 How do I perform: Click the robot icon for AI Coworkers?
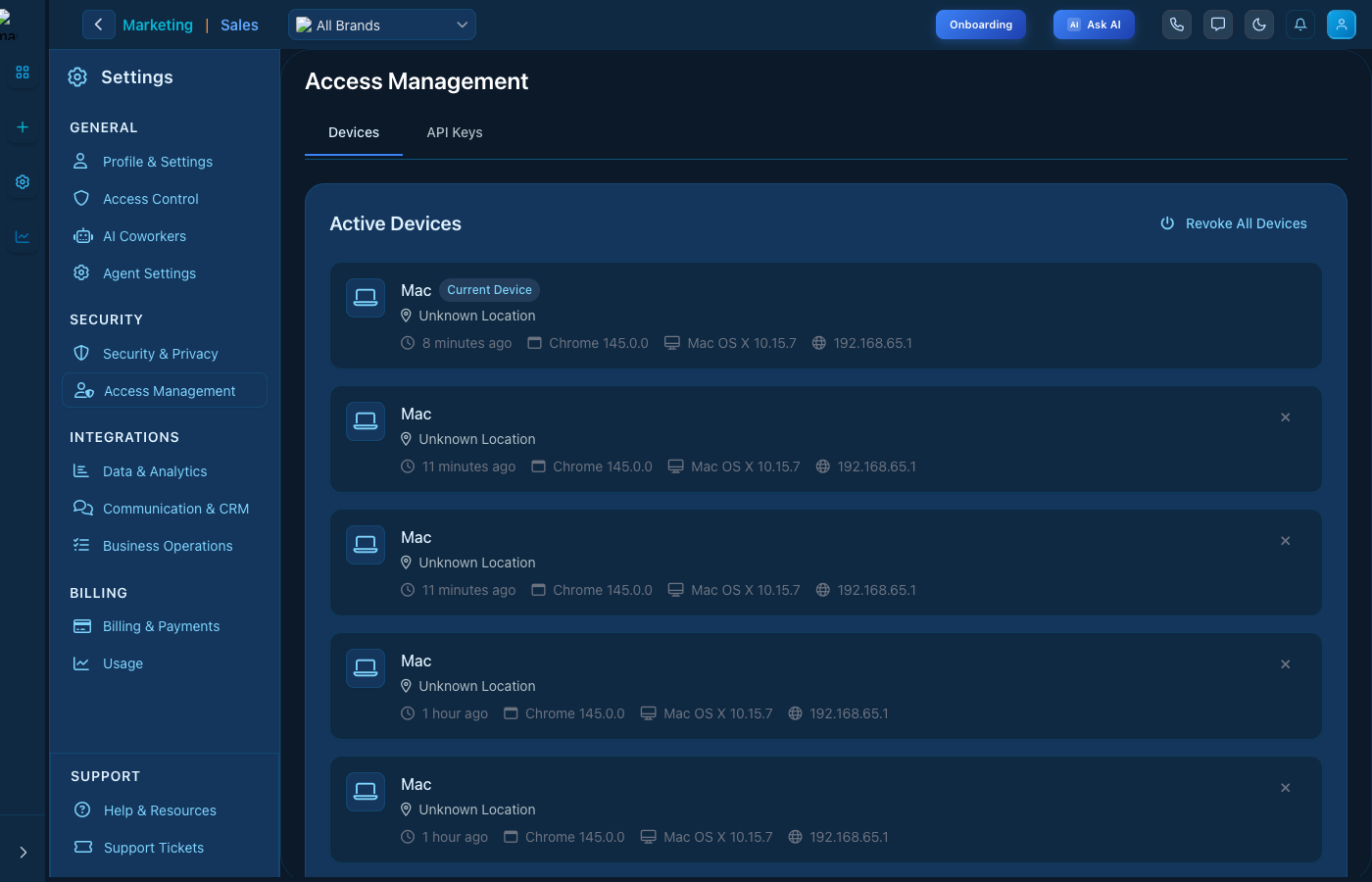point(83,236)
